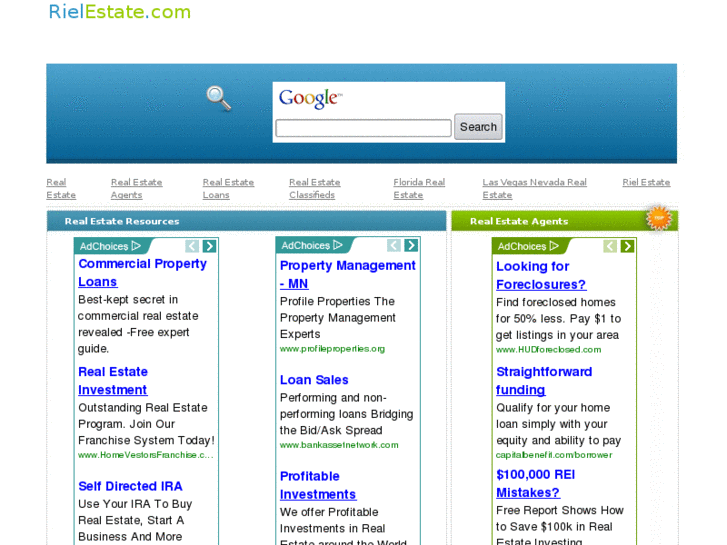Click the Real Estate Agents green section header
Screen dimensions: 727x545
pyautogui.click(x=565, y=221)
